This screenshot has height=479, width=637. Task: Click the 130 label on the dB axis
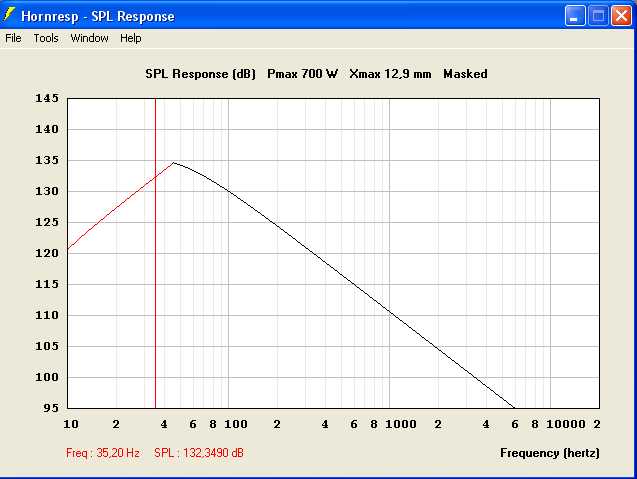coord(47,191)
